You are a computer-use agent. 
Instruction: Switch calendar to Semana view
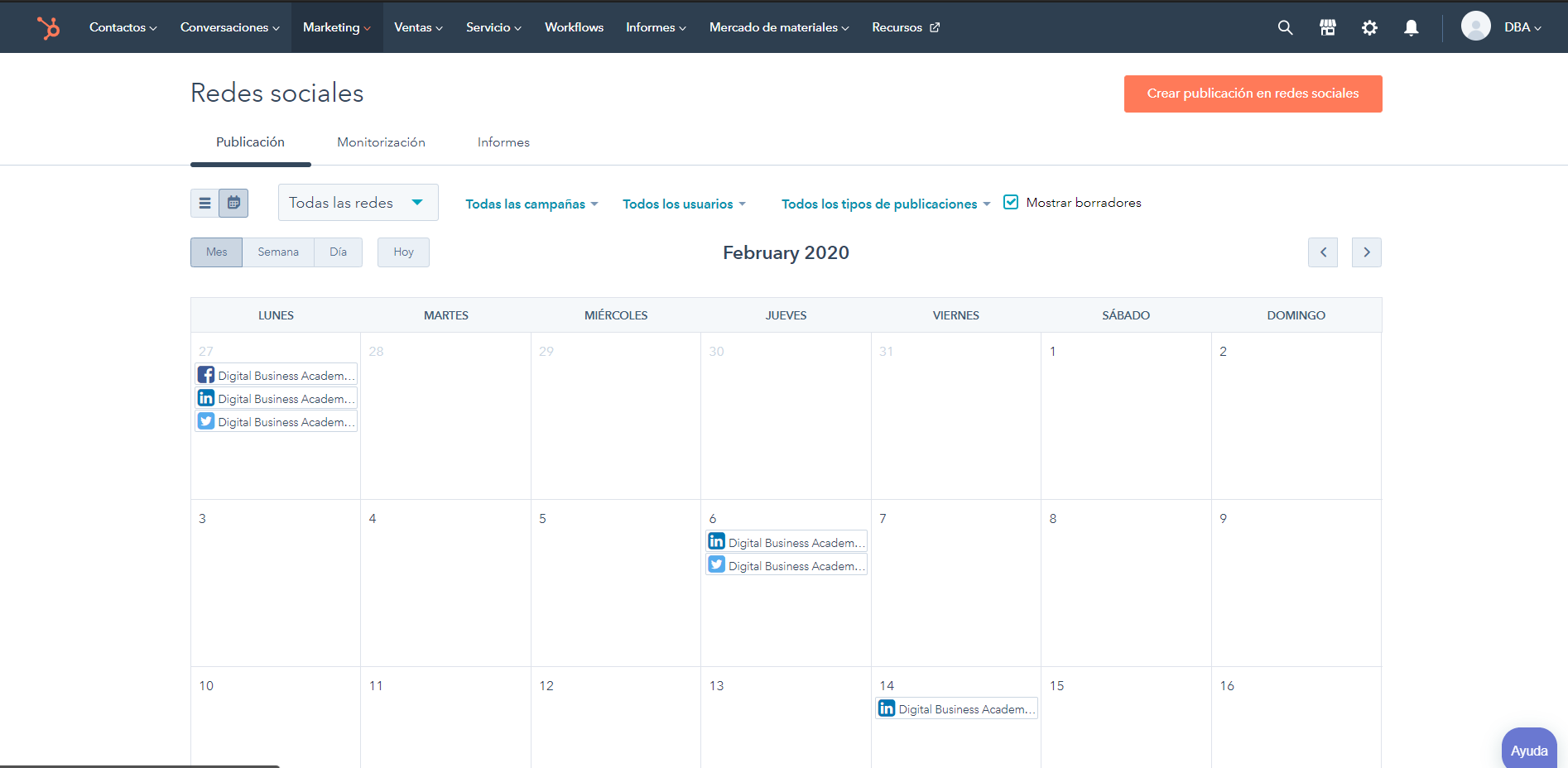click(x=278, y=252)
